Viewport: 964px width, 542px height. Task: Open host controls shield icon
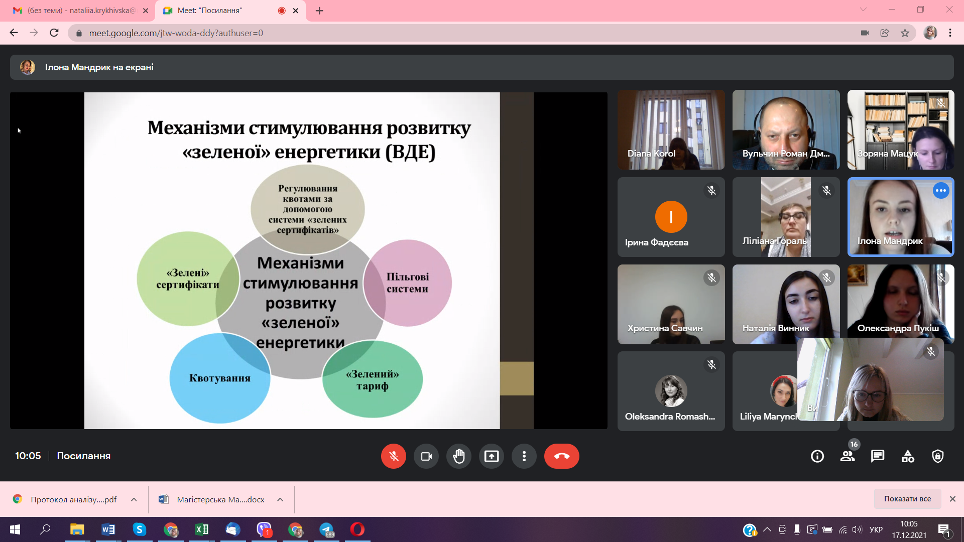pos(937,456)
